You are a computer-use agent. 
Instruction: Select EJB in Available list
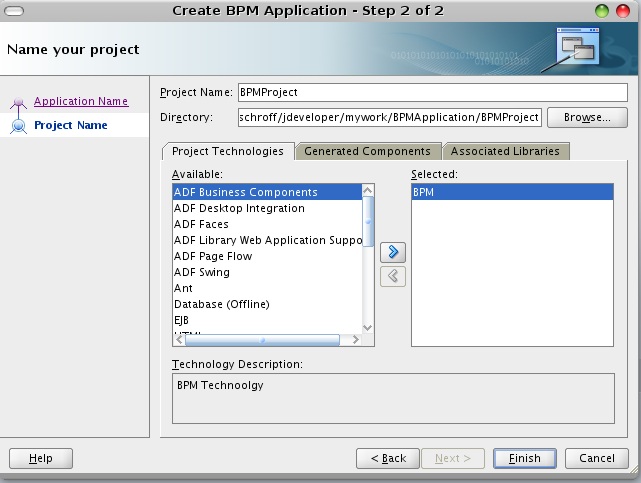coord(267,320)
